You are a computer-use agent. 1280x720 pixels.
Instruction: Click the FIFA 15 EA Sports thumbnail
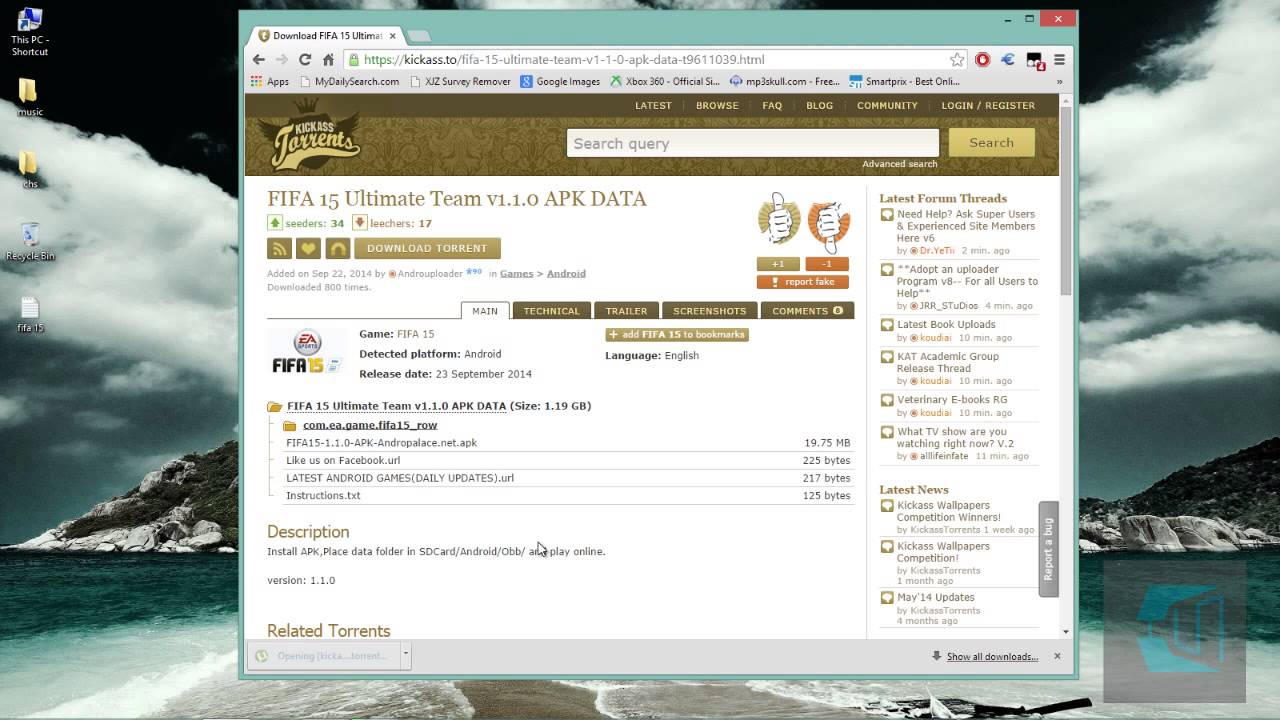pos(307,353)
